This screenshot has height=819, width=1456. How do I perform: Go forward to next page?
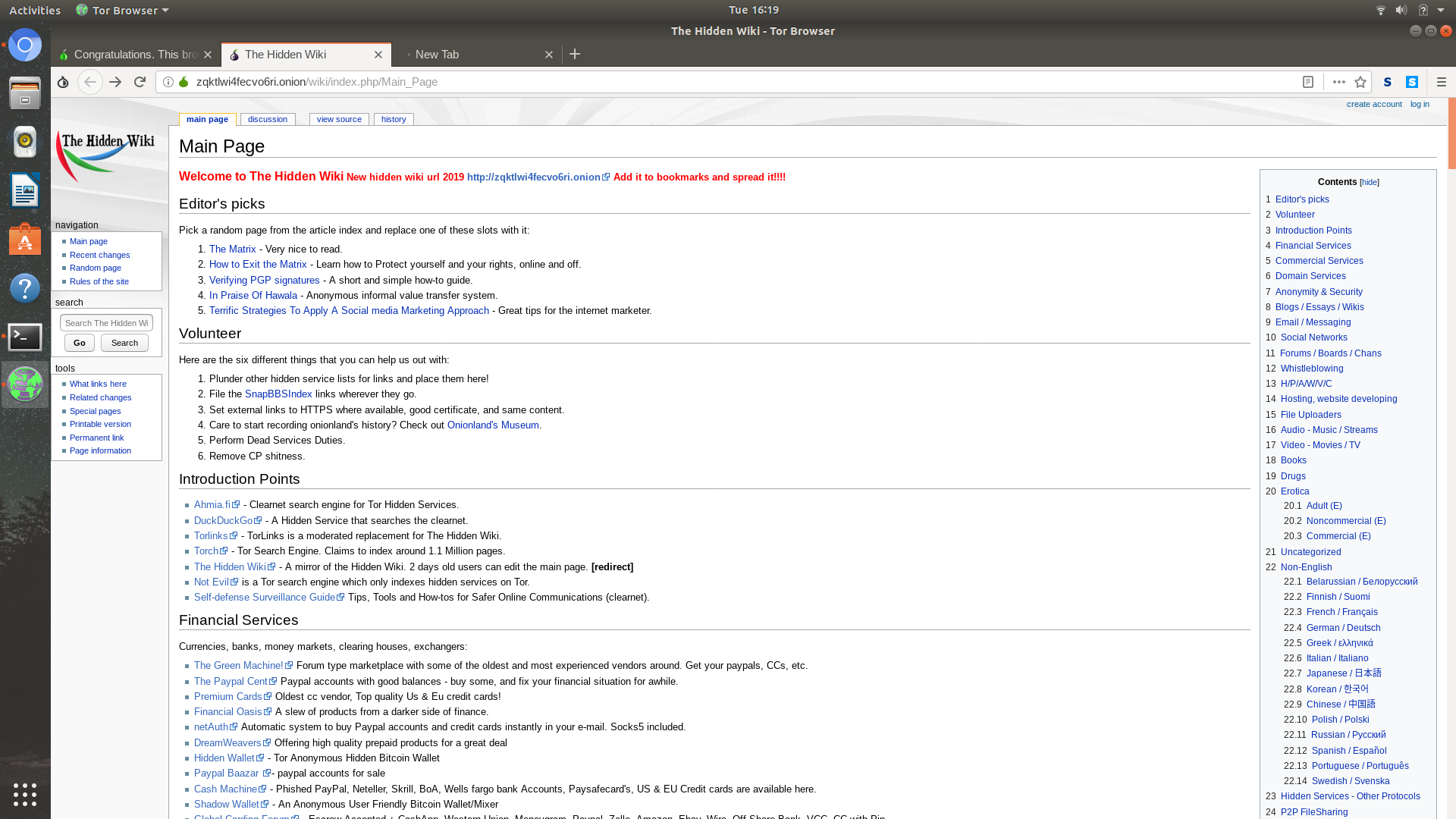[x=115, y=82]
